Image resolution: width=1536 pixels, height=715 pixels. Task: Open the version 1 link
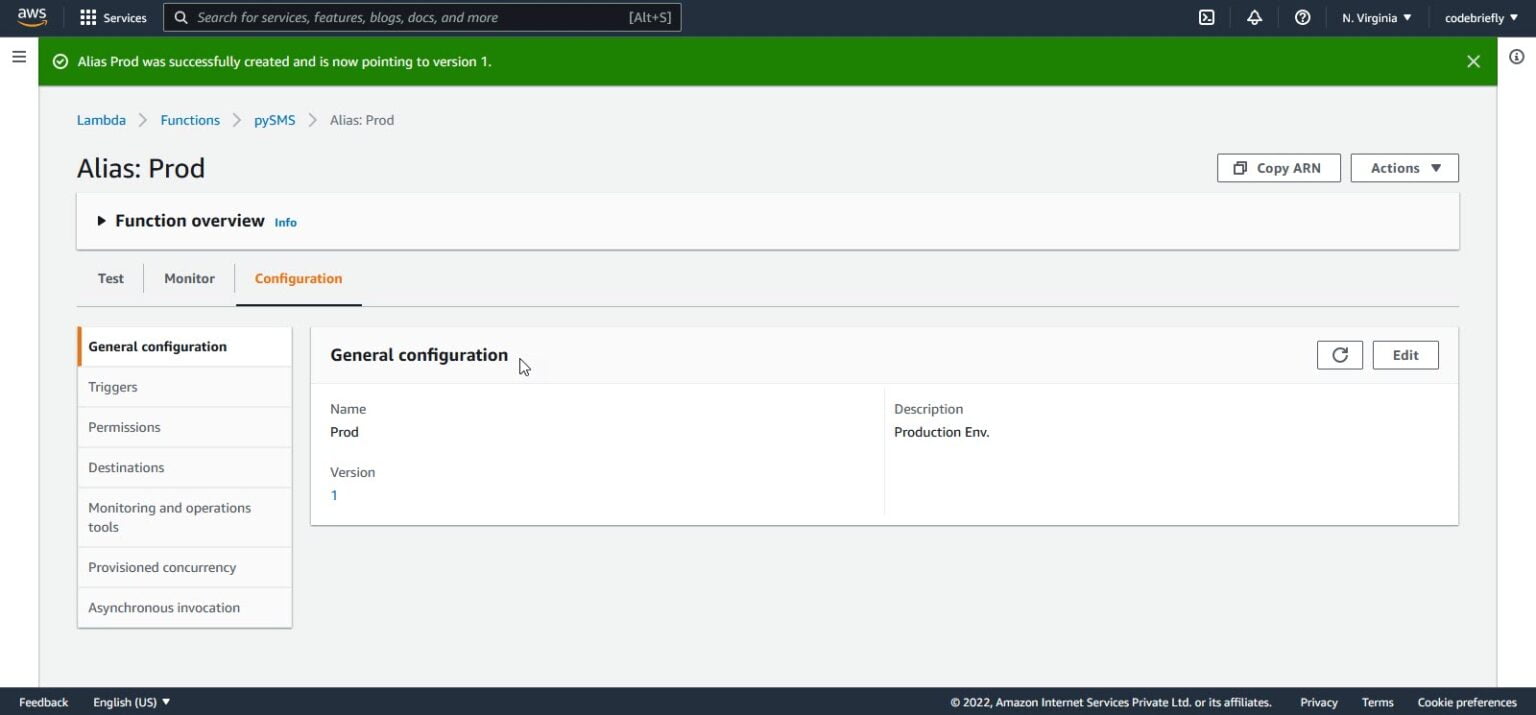(x=334, y=495)
